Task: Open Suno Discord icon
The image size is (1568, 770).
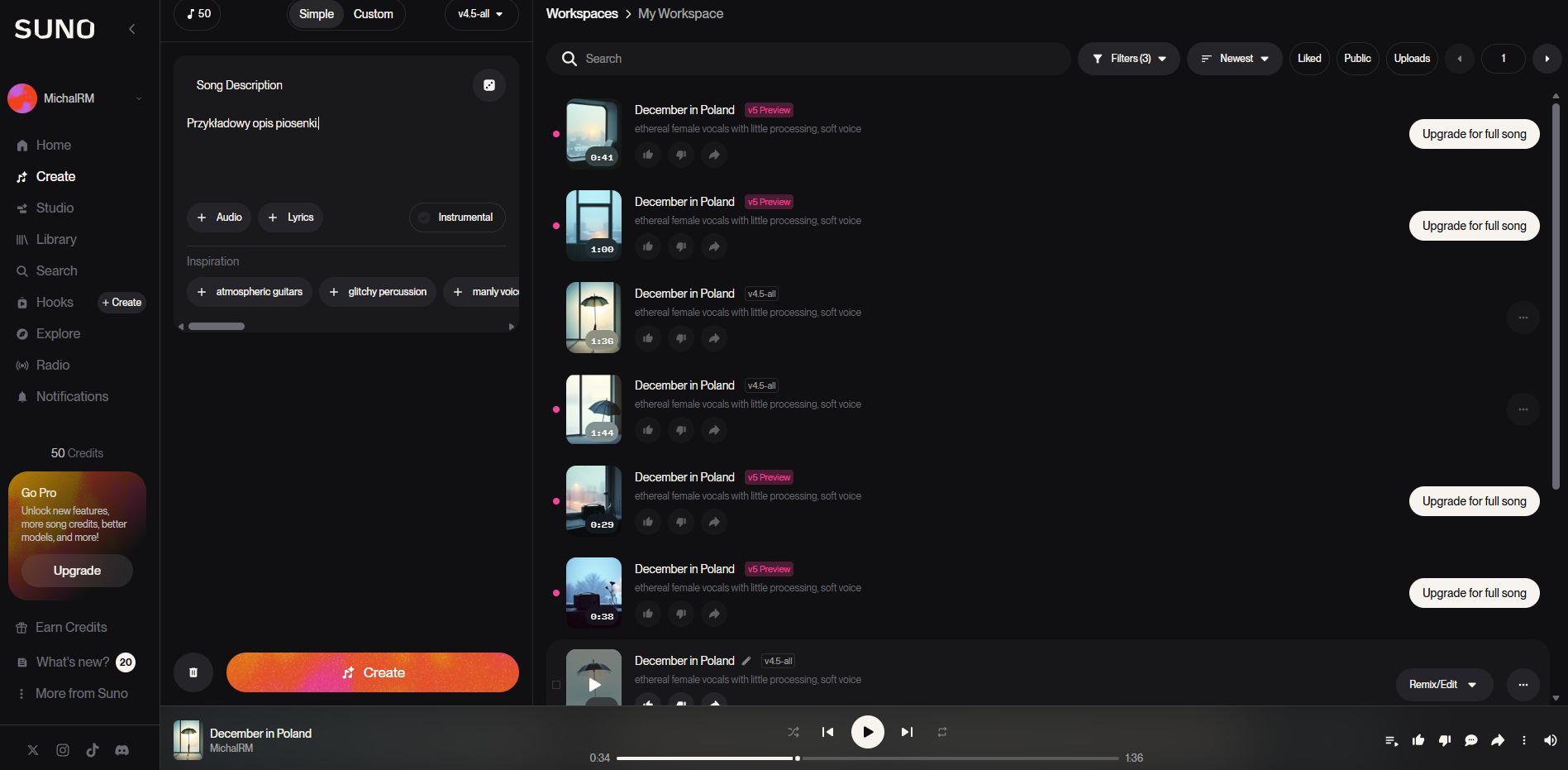Action: pyautogui.click(x=122, y=750)
